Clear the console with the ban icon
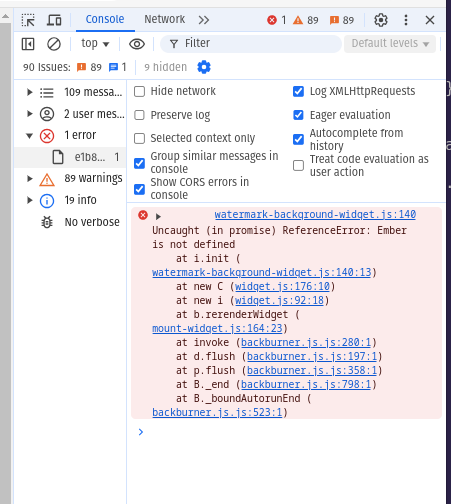 pyautogui.click(x=54, y=44)
